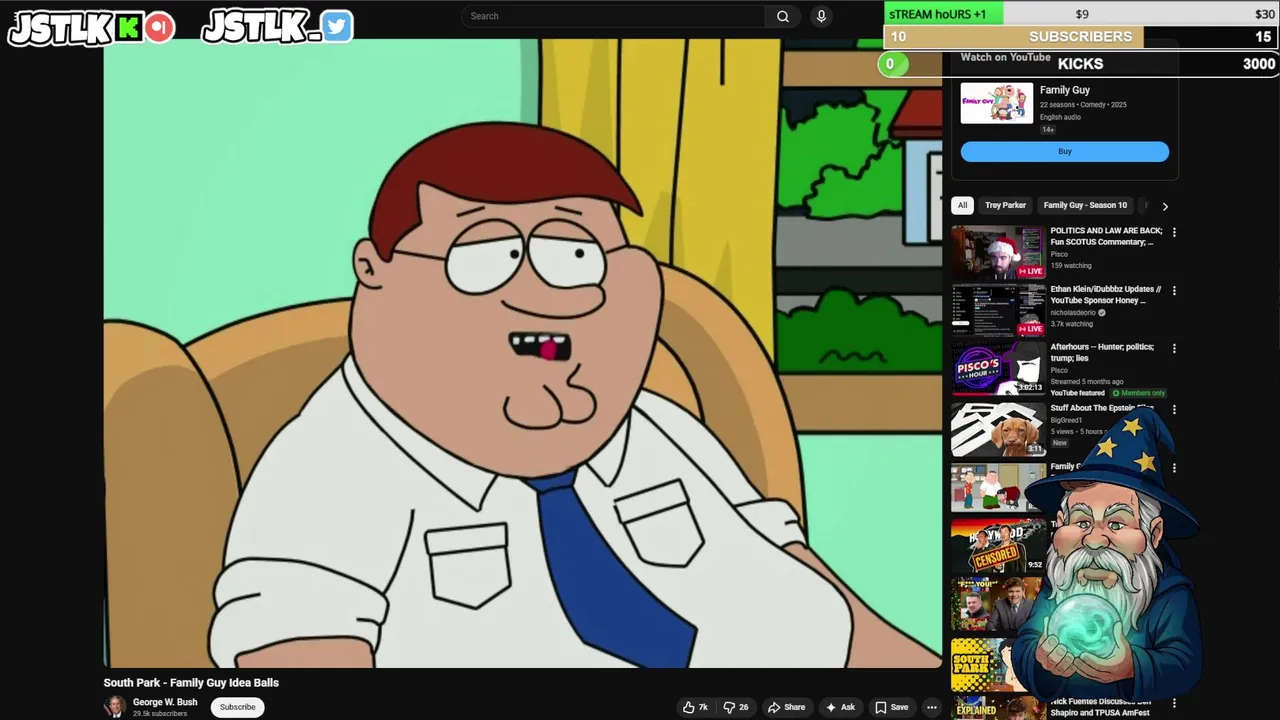Open Santa hat live stream thumbnail

tap(998, 252)
